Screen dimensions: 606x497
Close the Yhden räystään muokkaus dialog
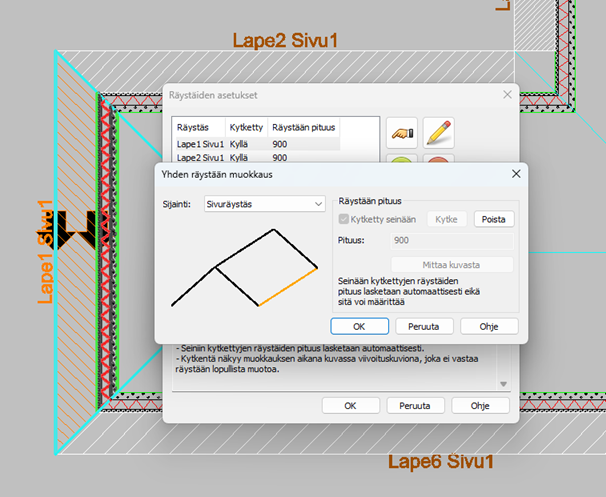tap(516, 174)
